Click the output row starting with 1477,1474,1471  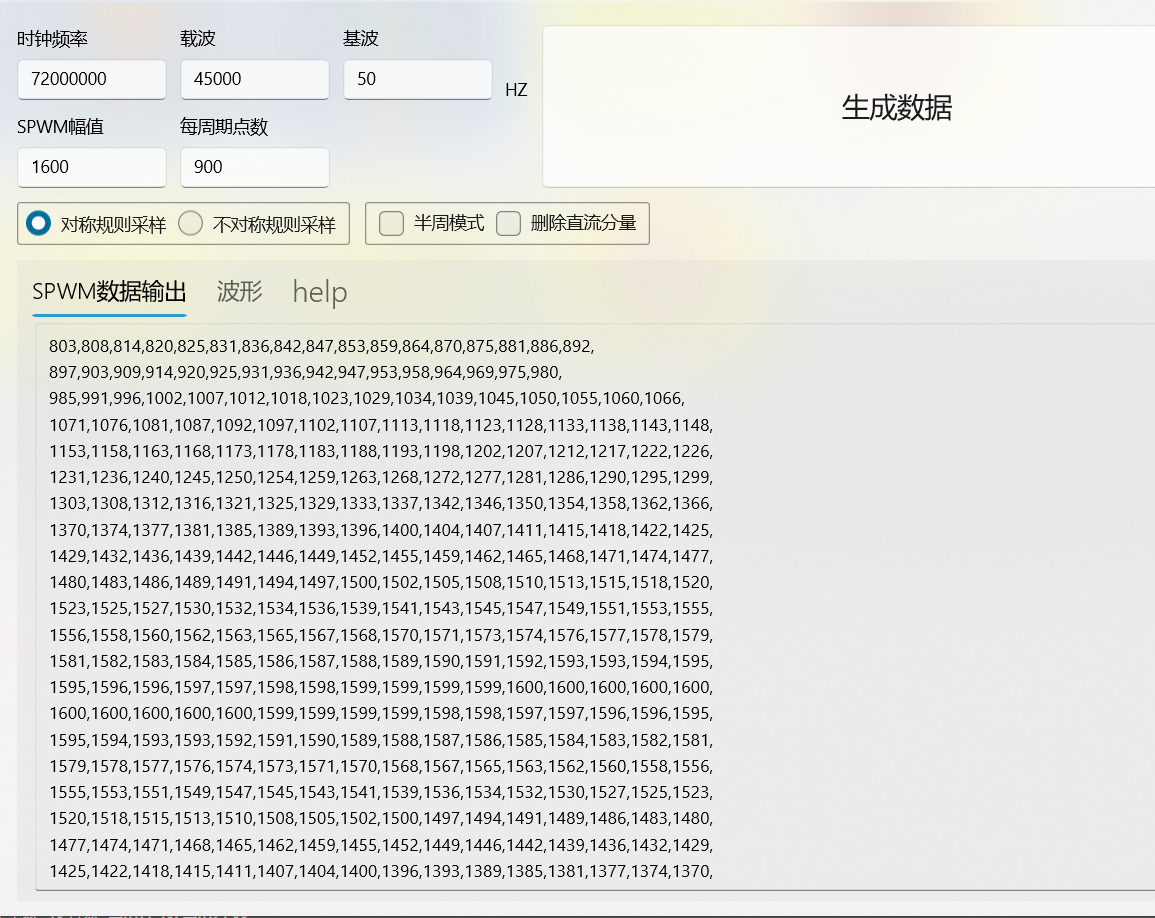point(381,845)
